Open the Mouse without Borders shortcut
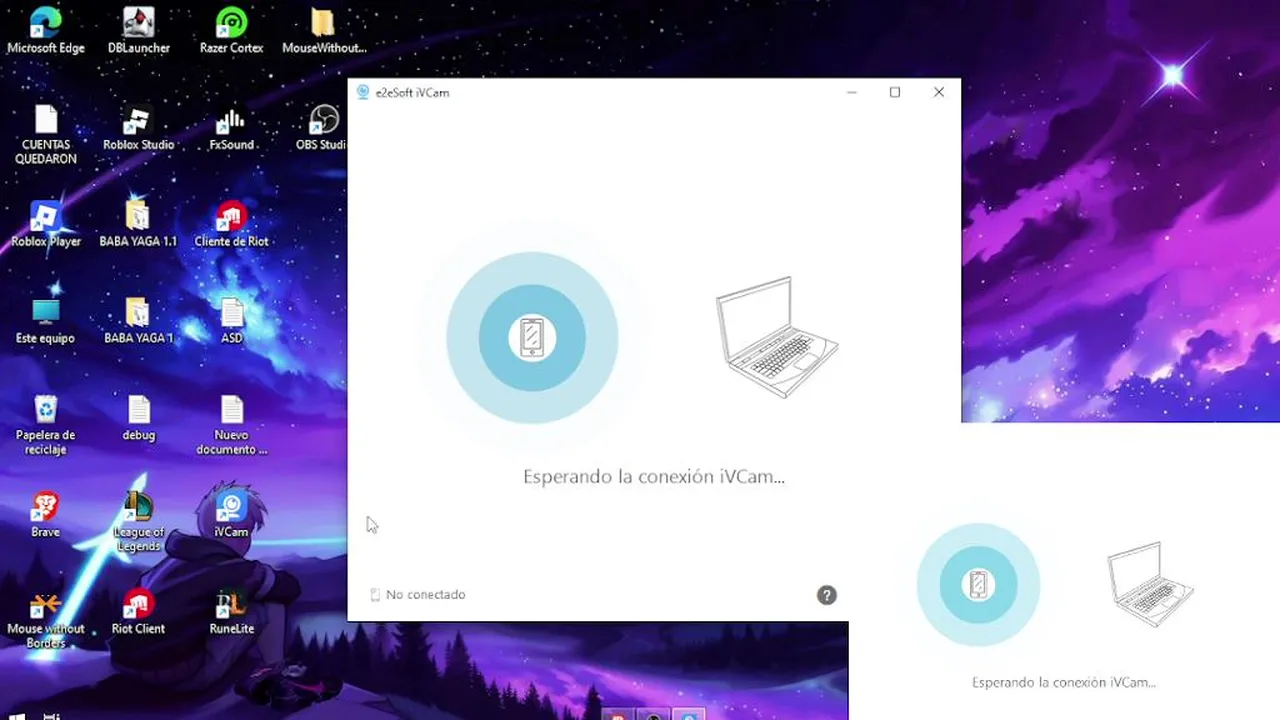Image resolution: width=1280 pixels, height=720 pixels. point(45,619)
